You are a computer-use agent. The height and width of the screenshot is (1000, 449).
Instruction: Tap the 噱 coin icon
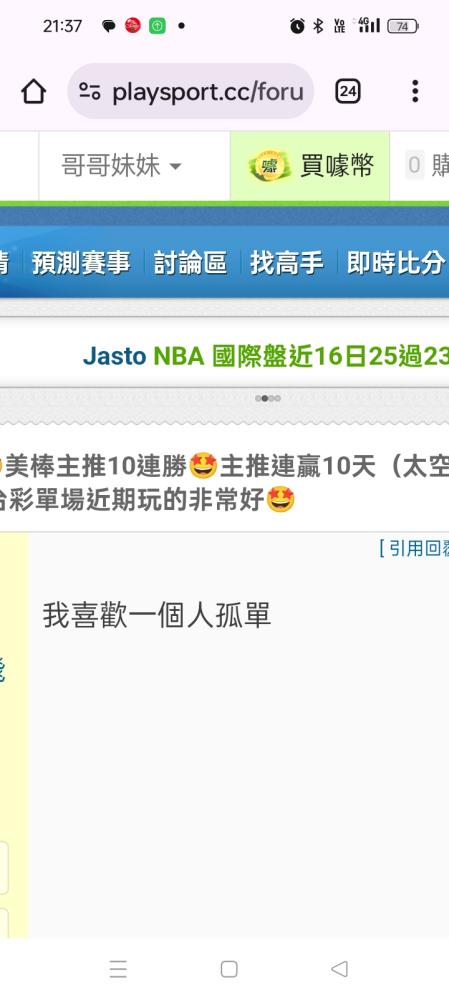(x=269, y=166)
